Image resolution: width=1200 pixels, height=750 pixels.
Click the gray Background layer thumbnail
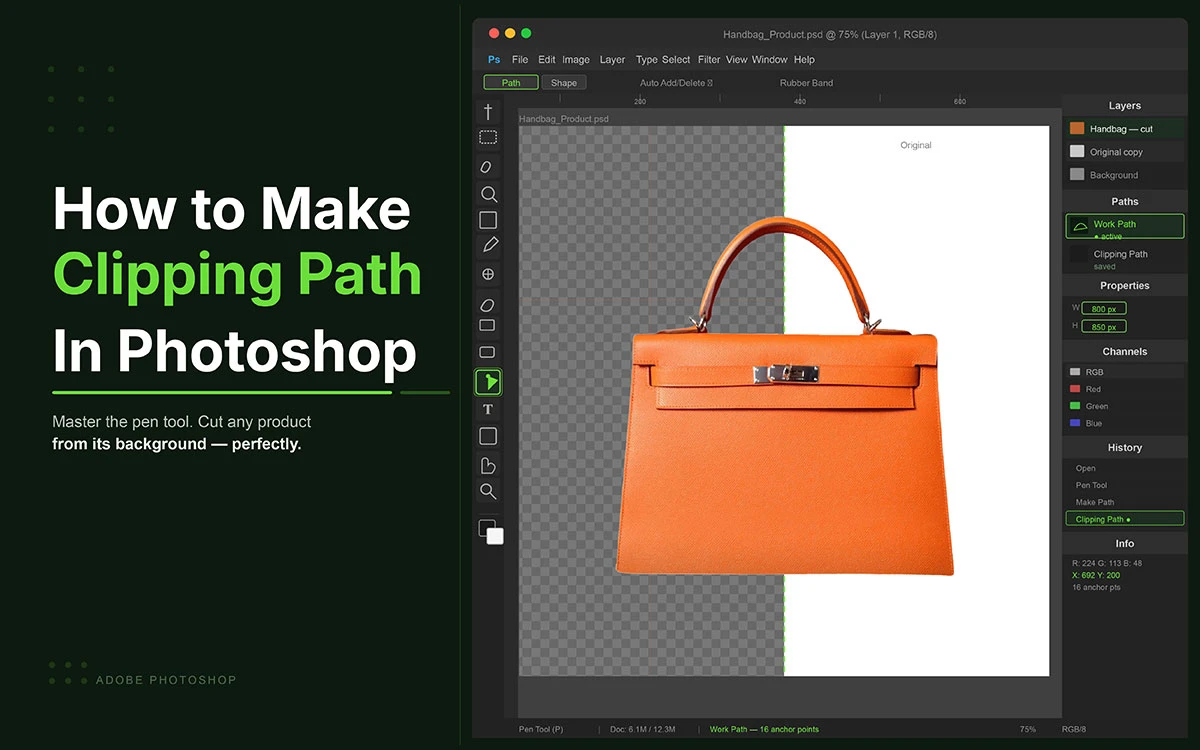[x=1077, y=175]
